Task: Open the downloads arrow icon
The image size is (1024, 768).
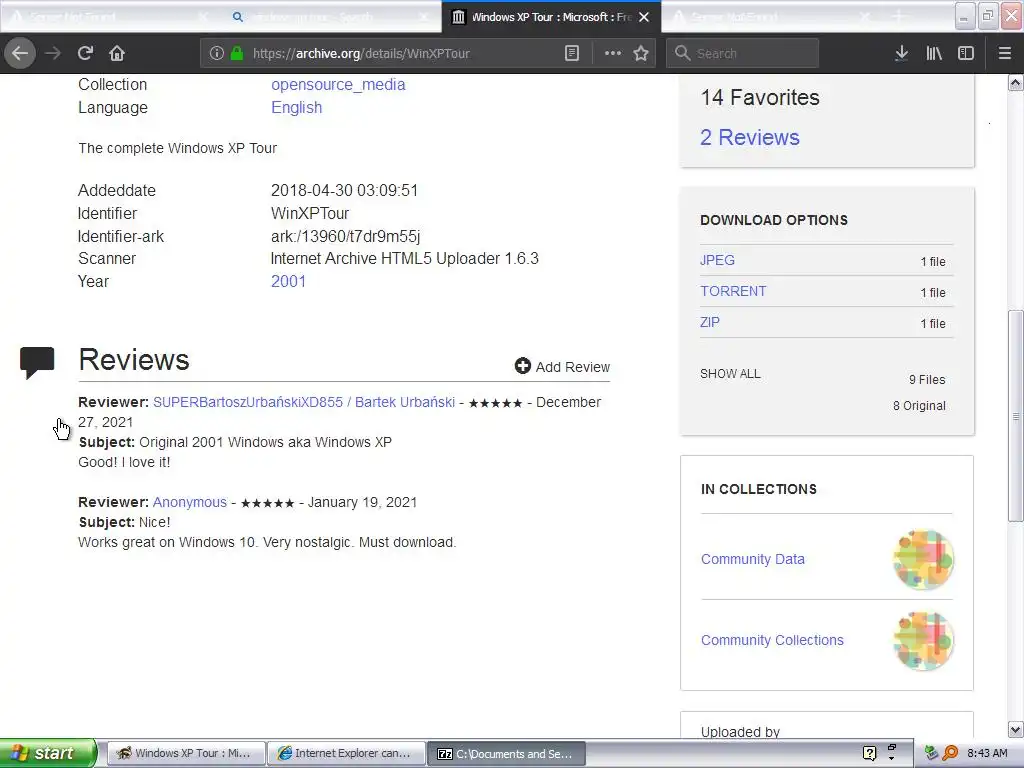Action: pos(901,53)
